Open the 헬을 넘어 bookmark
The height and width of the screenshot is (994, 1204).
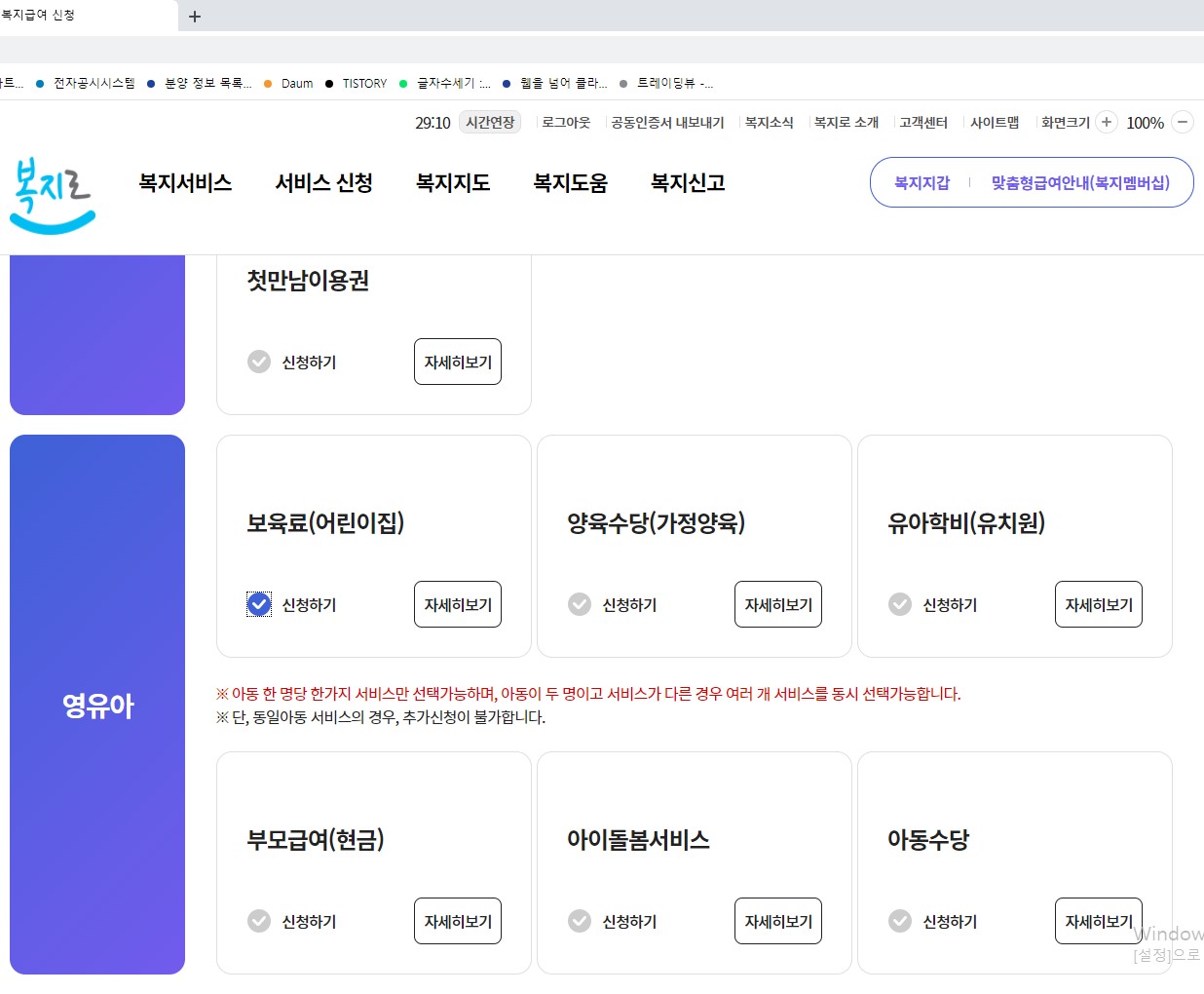[555, 84]
